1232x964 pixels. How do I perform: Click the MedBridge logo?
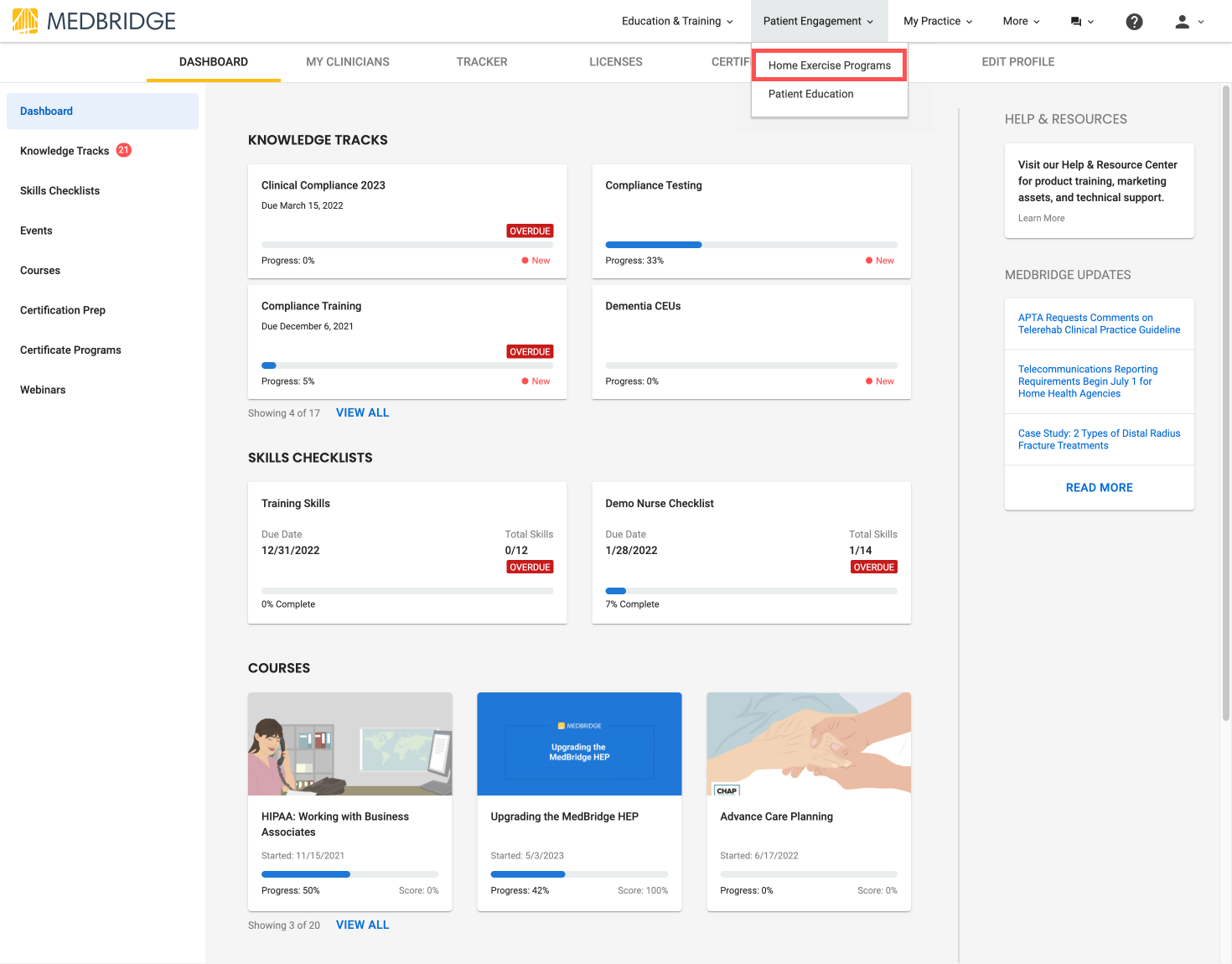(x=94, y=21)
